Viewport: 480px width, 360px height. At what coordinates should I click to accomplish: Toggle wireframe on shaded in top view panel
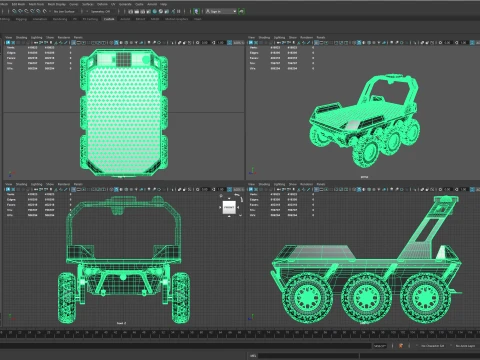coord(126,43)
